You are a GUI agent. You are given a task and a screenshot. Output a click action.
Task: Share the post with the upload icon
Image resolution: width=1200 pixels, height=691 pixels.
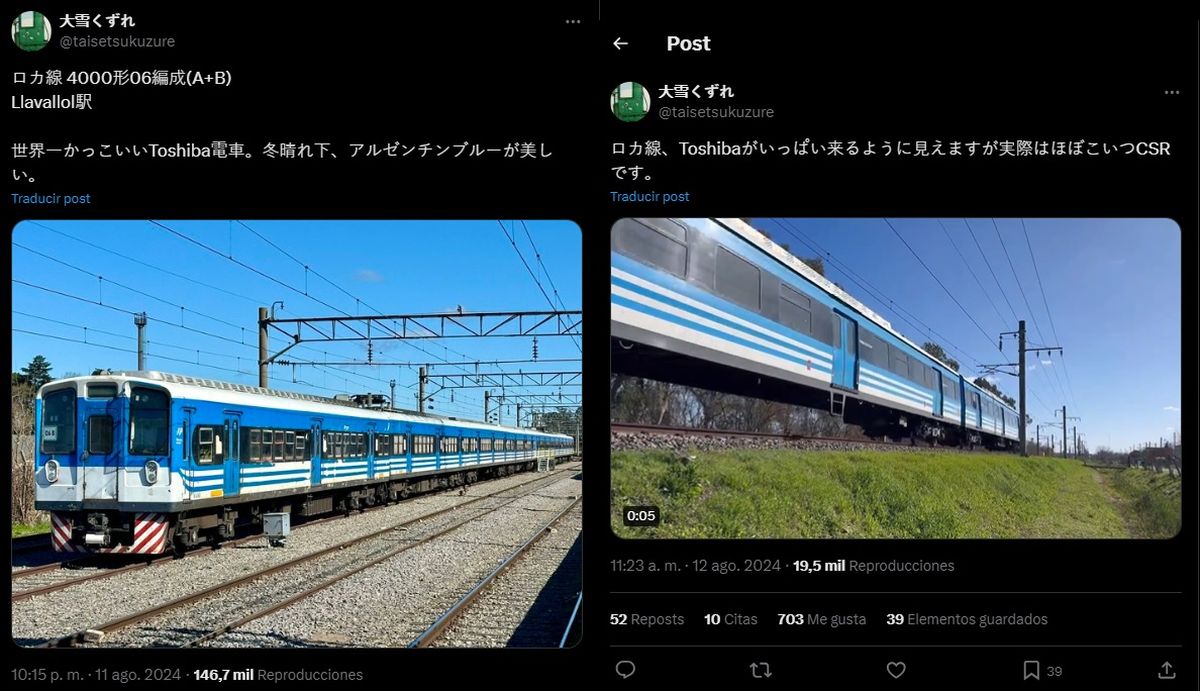[1166, 669]
